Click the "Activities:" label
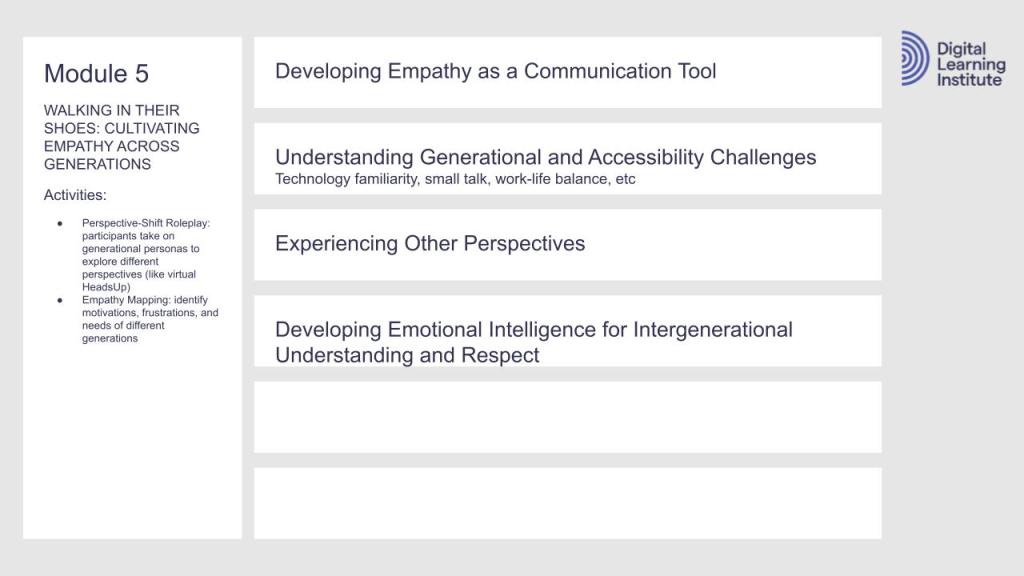The height and width of the screenshot is (576, 1024). 75,195
